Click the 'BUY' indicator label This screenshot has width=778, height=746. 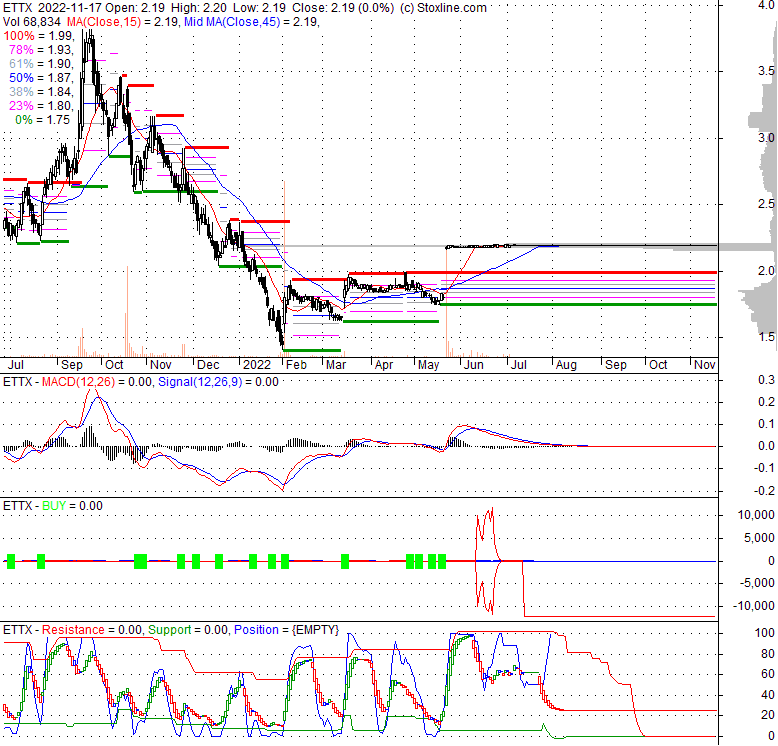click(54, 506)
